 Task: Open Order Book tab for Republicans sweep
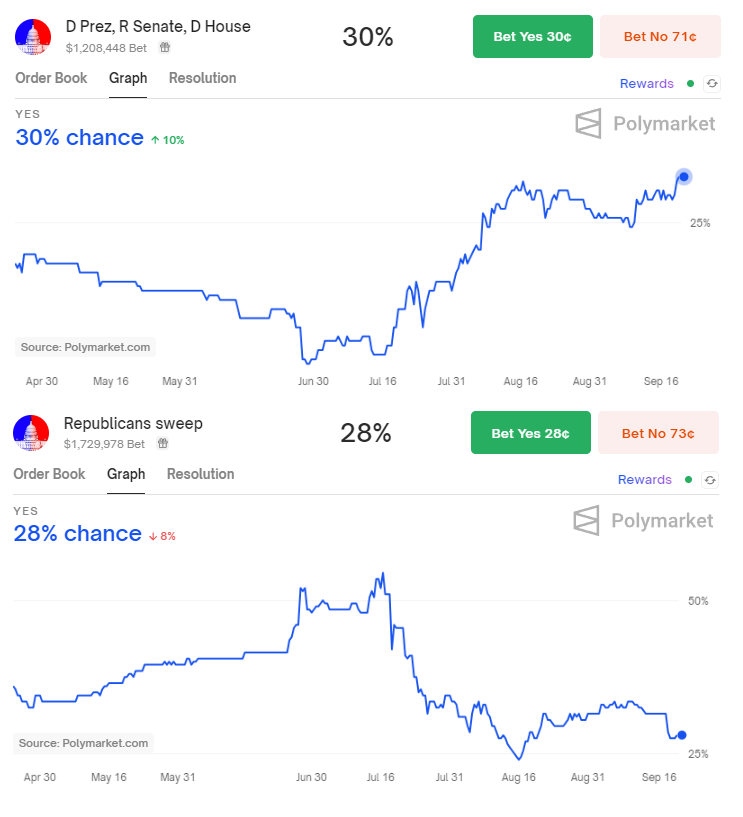tap(49, 474)
